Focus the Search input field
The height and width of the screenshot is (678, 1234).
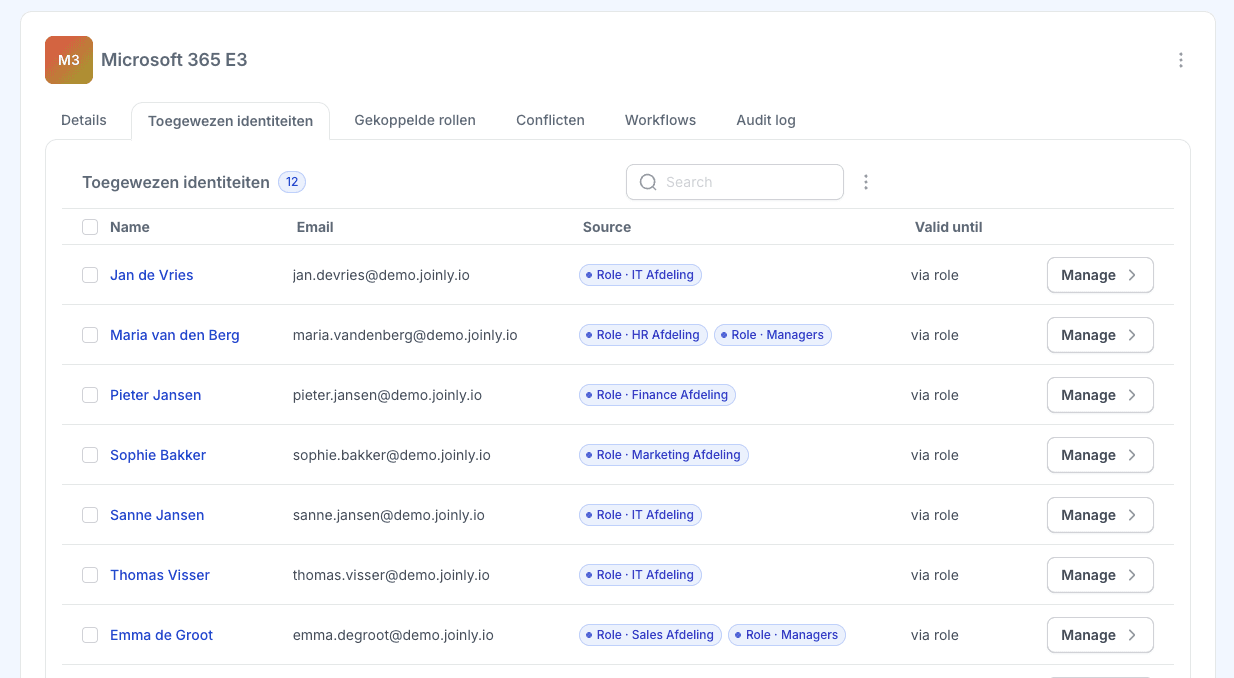coord(735,182)
